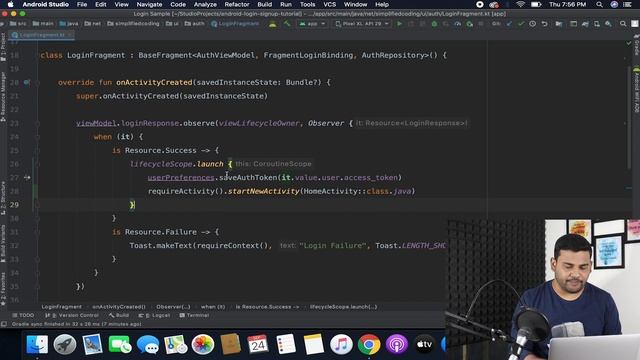The height and width of the screenshot is (360, 640).
Task: Click the inspection checkmark atop the editor
Action: [629, 42]
